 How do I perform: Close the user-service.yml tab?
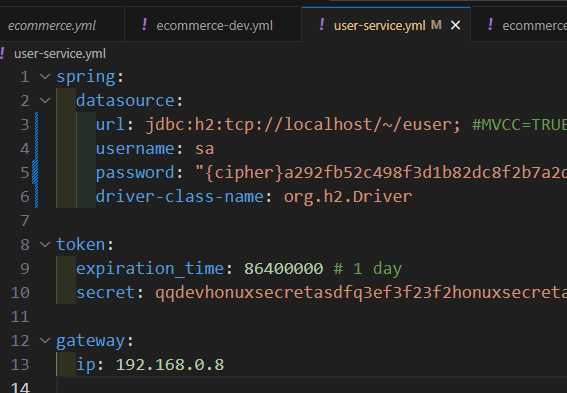click(456, 25)
